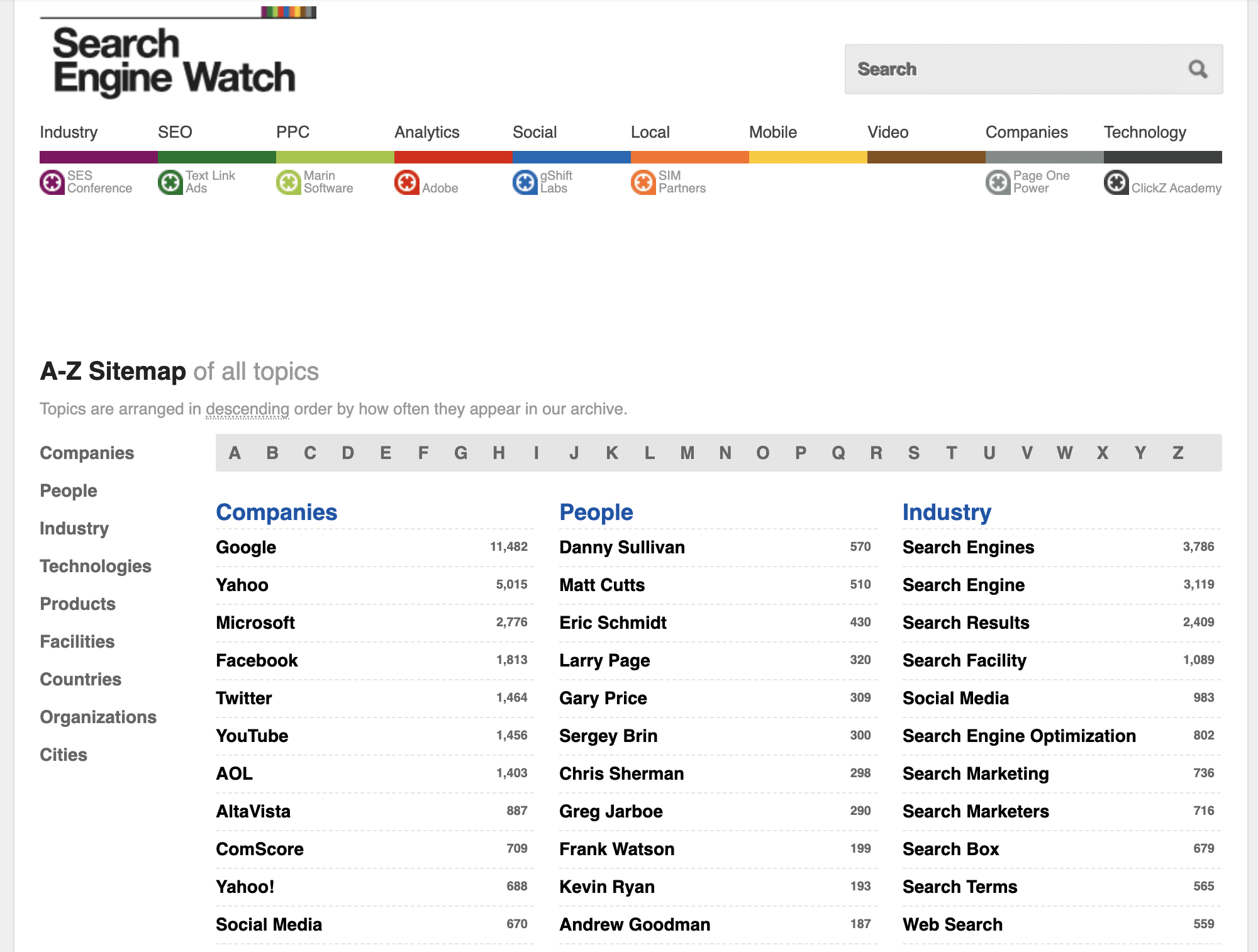Click the gShift Labs sponsor icon

click(525, 182)
